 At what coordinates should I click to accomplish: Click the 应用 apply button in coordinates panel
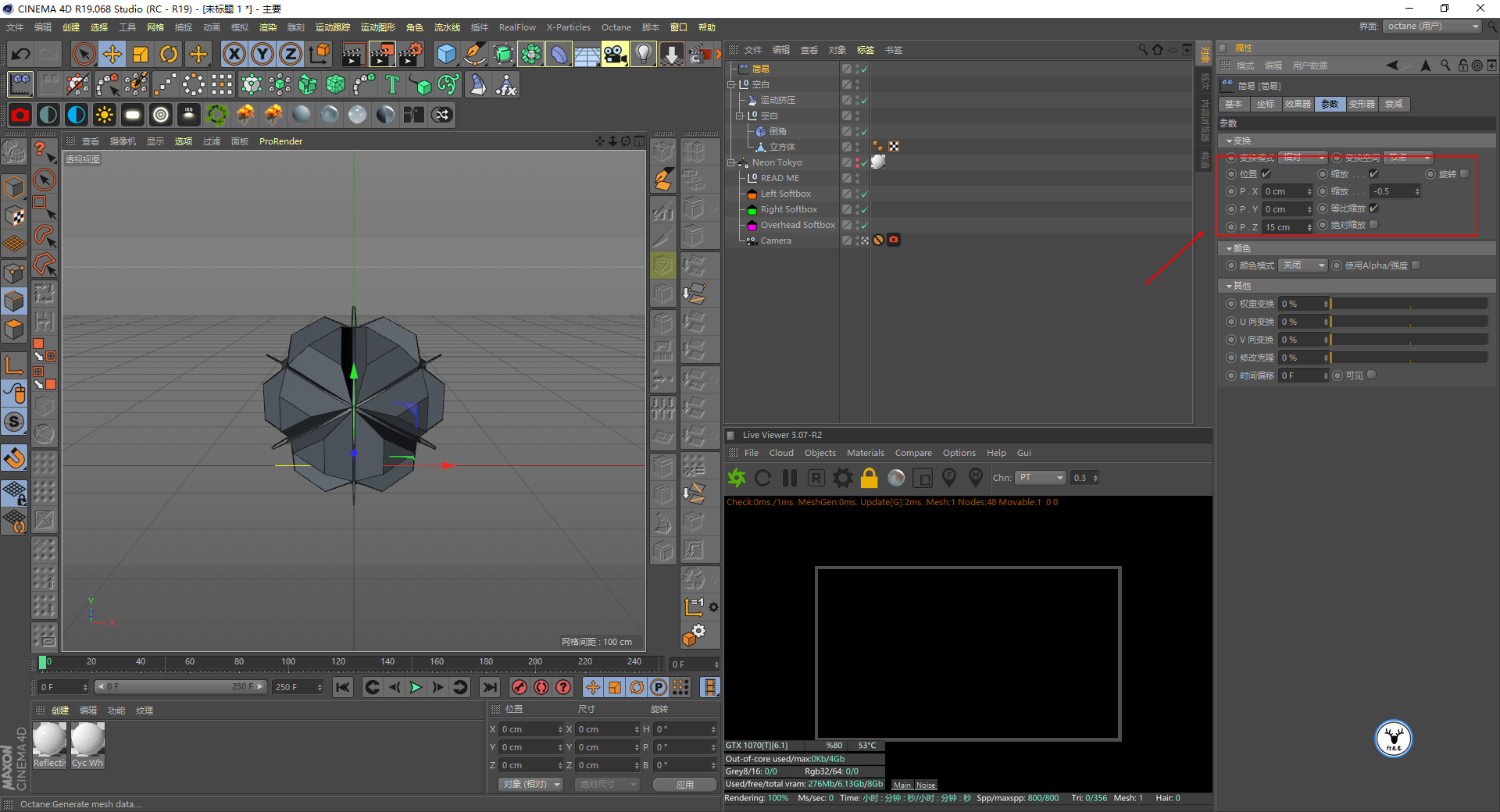coord(685,785)
